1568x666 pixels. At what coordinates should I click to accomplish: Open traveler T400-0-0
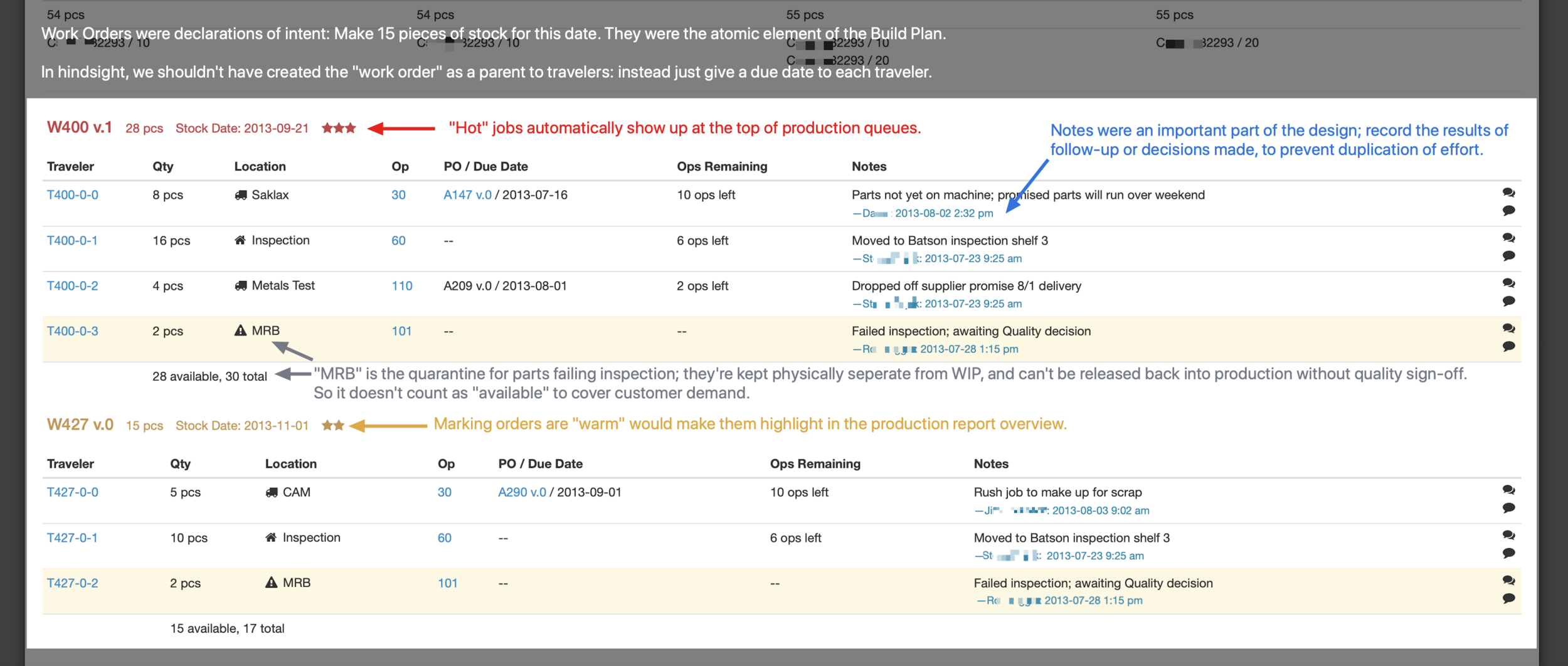(x=73, y=195)
